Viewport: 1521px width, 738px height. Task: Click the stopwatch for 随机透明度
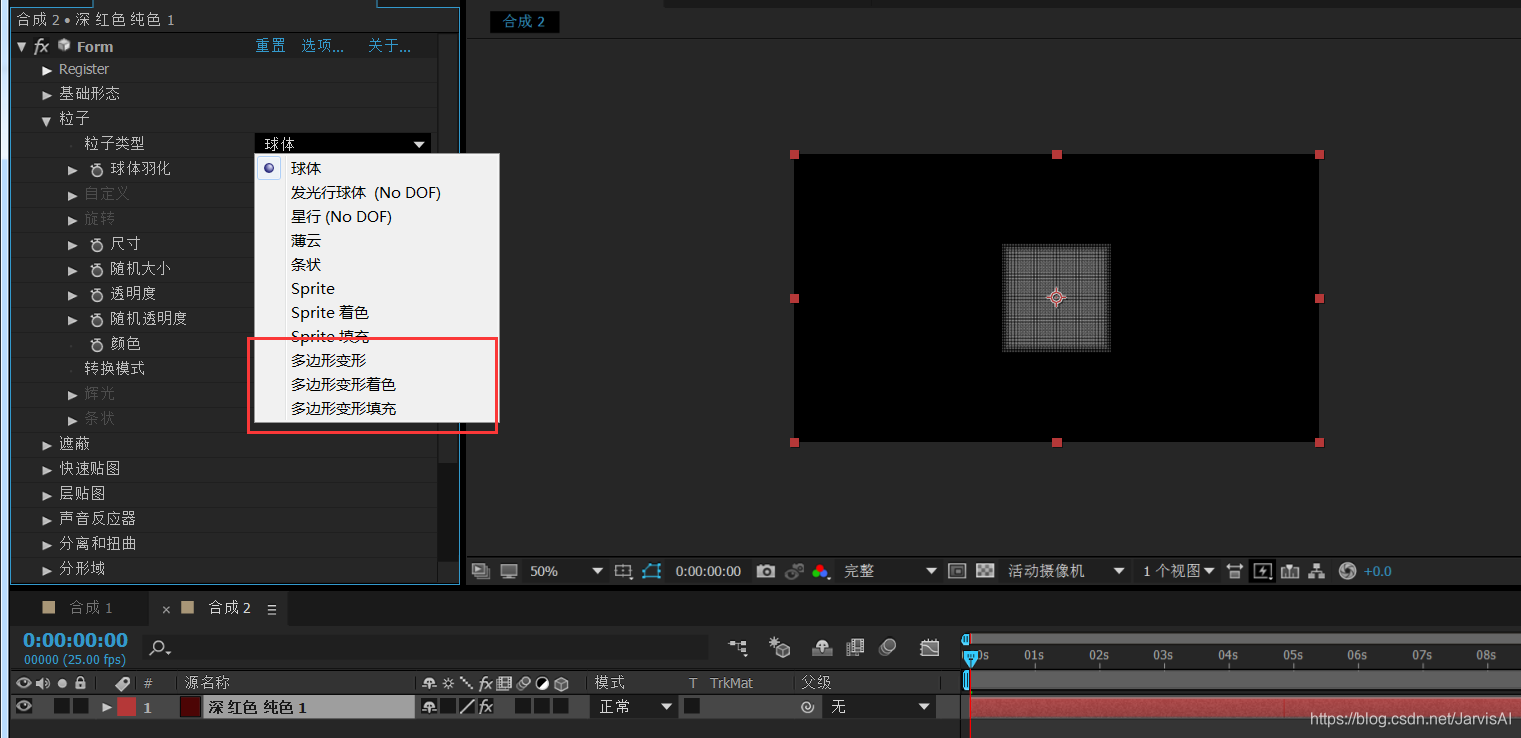click(97, 319)
